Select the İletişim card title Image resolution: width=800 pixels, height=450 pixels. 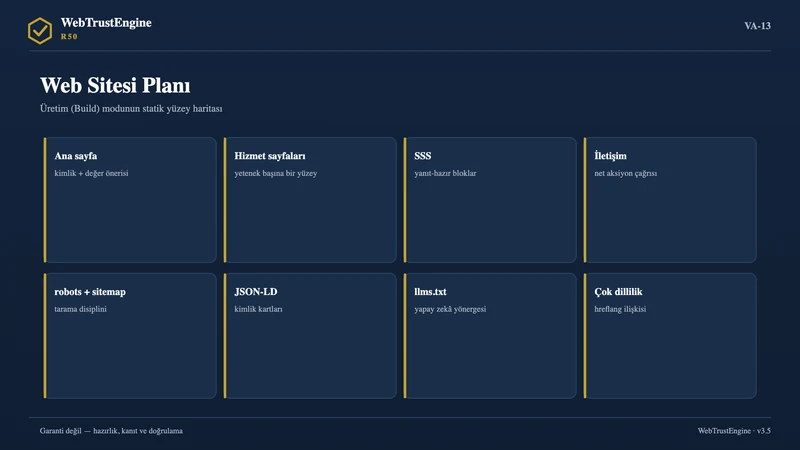tap(610, 156)
